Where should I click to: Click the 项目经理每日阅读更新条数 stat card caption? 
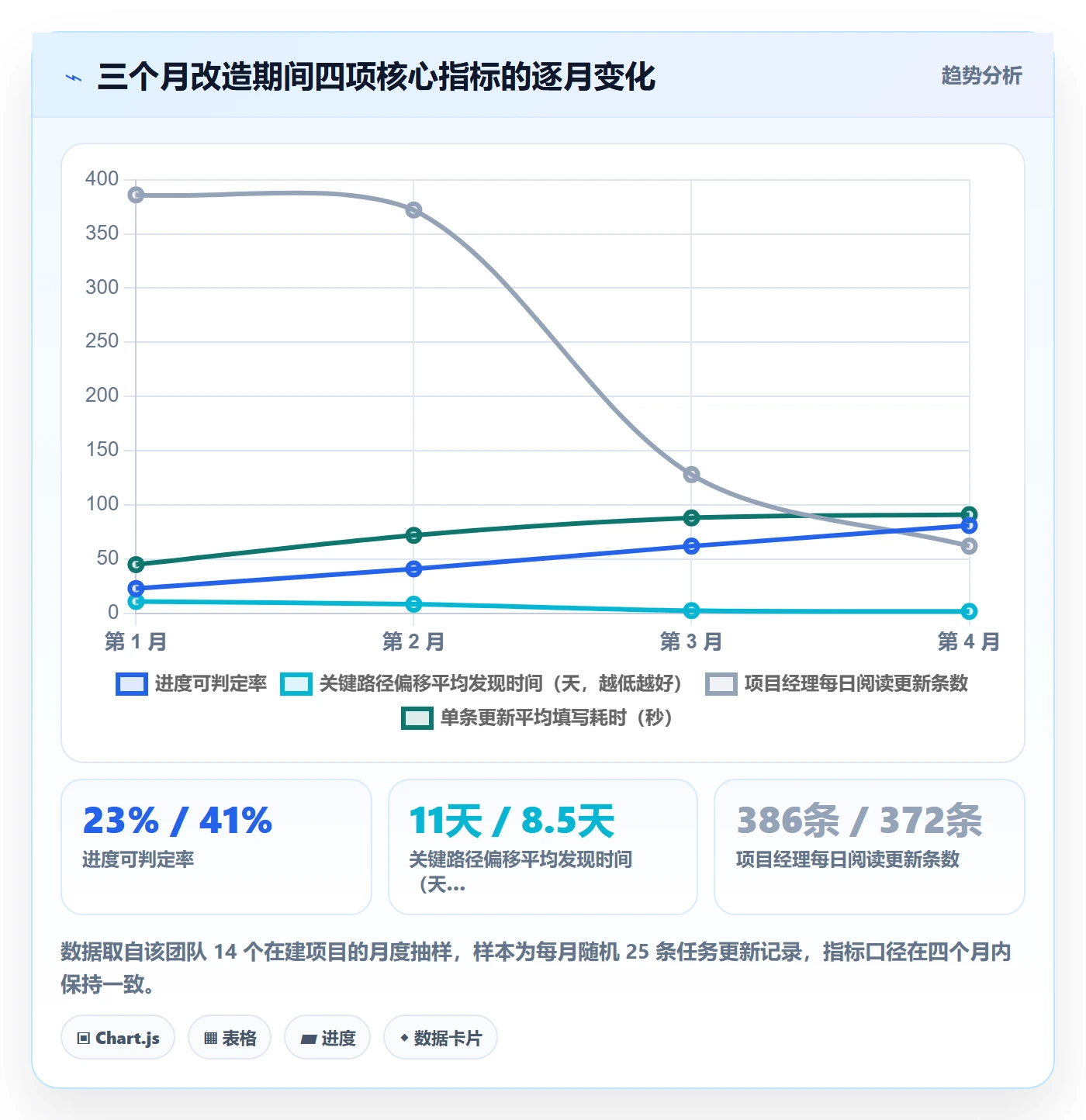click(848, 859)
